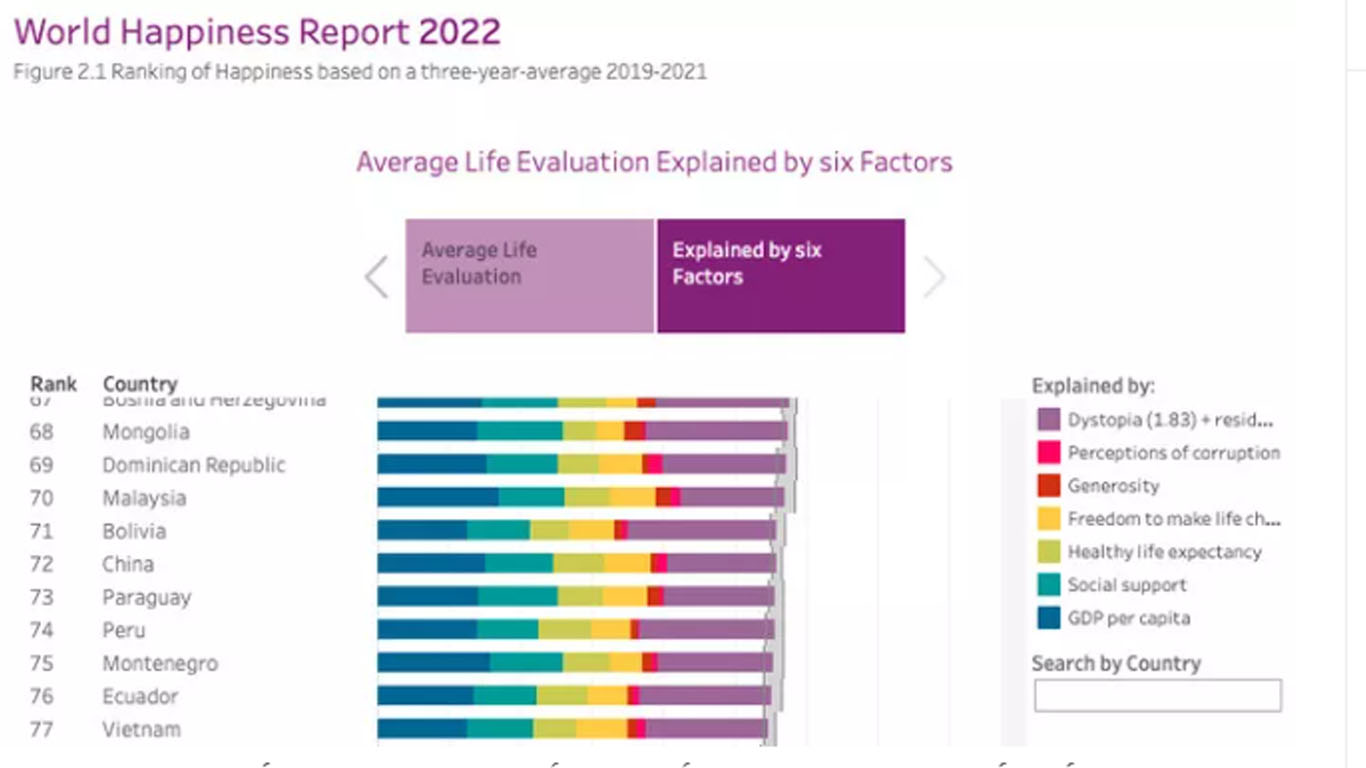Click the left arrow beside Average Life Evaluation
The image size is (1366, 768).
[x=377, y=277]
